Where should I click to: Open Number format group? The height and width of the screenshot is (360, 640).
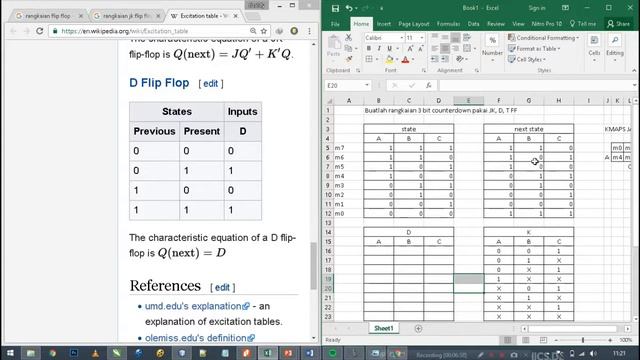(x=492, y=47)
